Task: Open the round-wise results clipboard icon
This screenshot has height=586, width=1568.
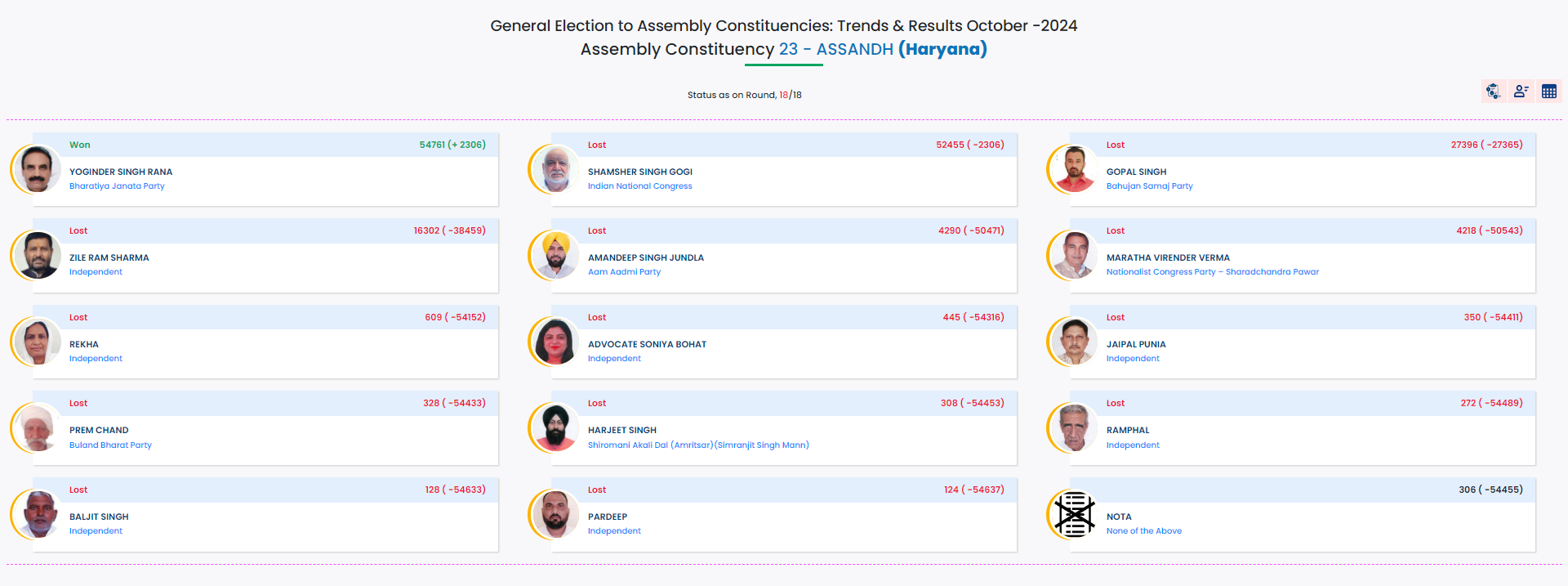Action: (x=1493, y=92)
